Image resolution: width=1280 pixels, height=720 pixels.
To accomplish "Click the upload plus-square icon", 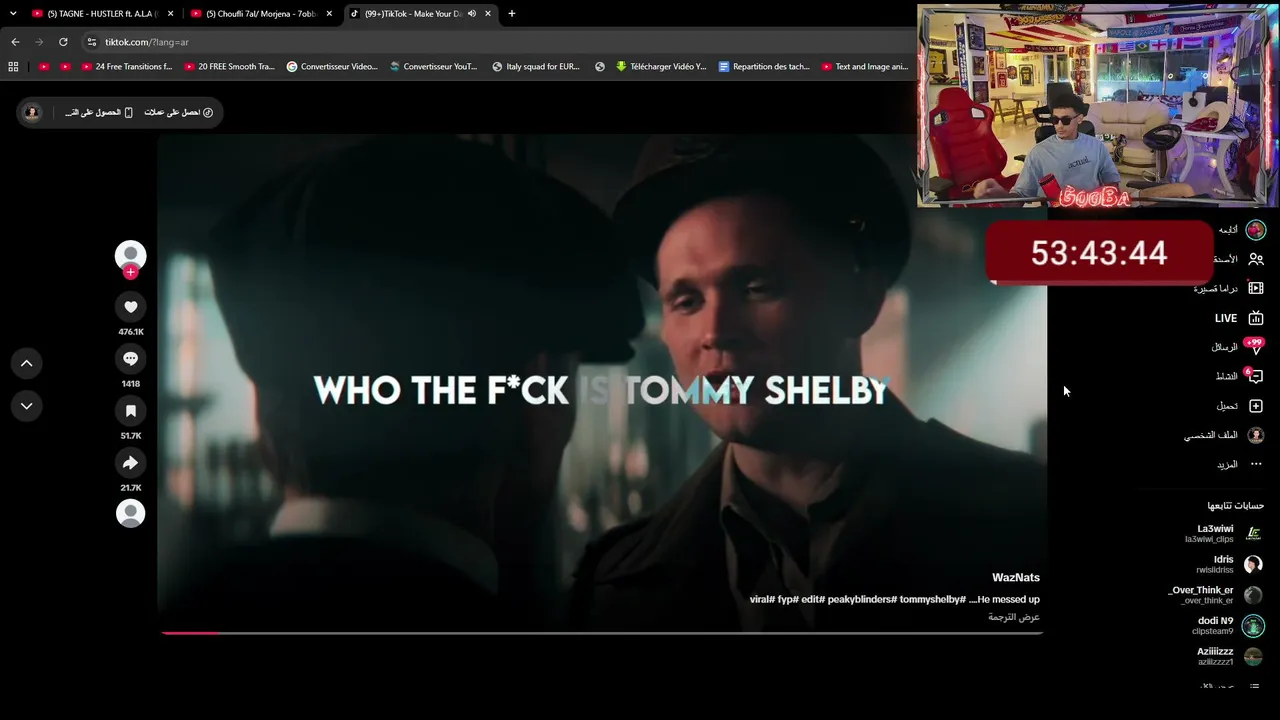I will pos(1256,406).
